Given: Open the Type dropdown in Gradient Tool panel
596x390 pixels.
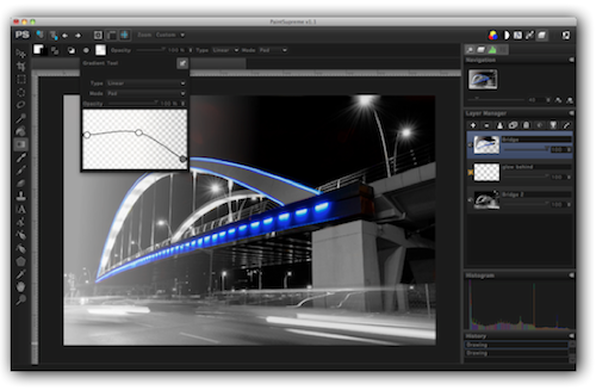Looking at the screenshot, I should [x=146, y=83].
